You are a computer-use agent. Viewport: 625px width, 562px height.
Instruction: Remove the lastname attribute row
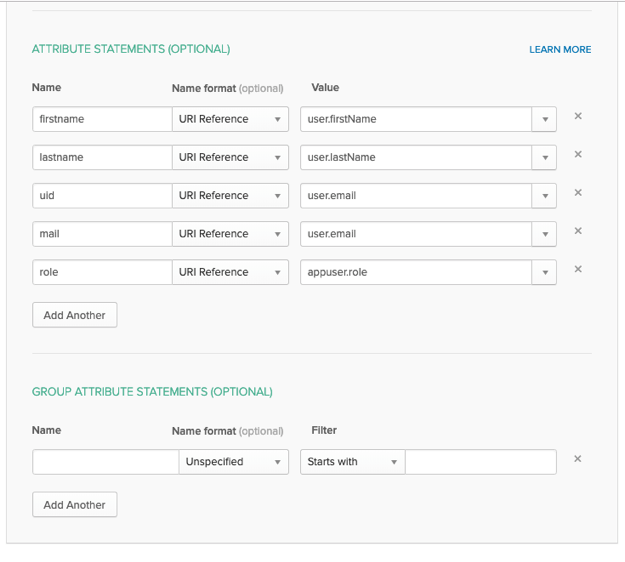[x=578, y=154]
